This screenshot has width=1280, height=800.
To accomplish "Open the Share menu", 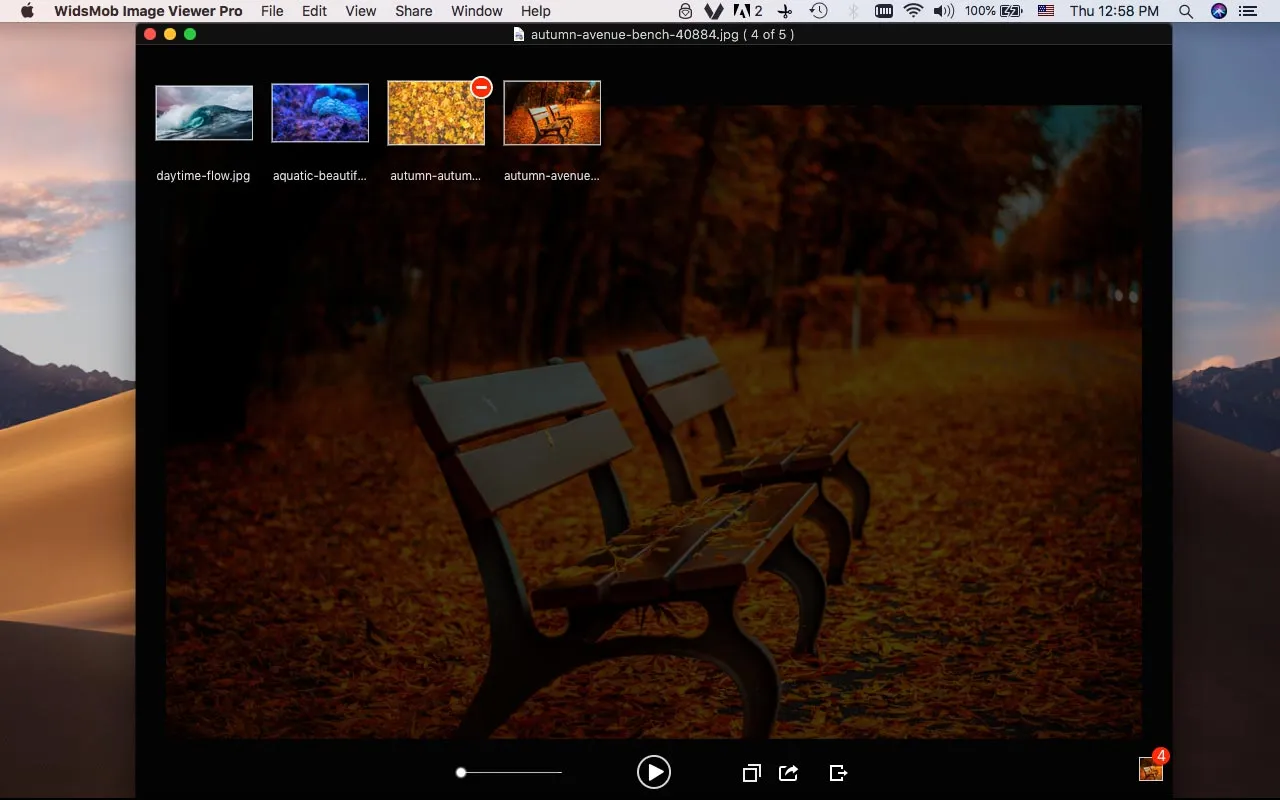I will point(413,11).
